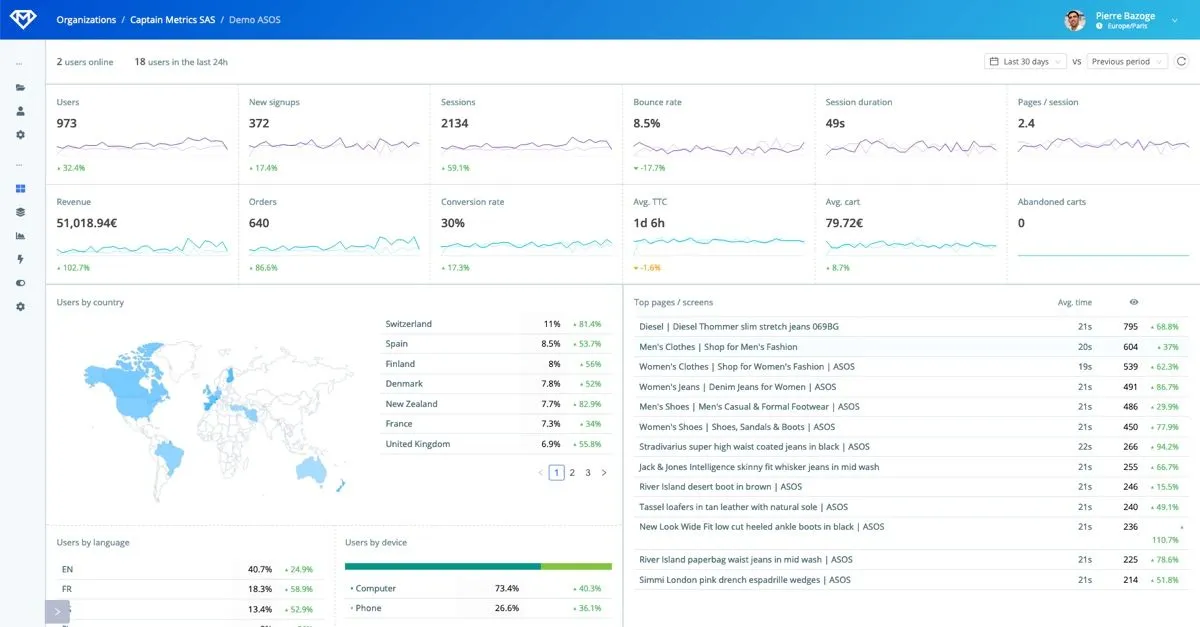Click the Switzerland country row
This screenshot has height=627, width=1200.
(x=496, y=324)
